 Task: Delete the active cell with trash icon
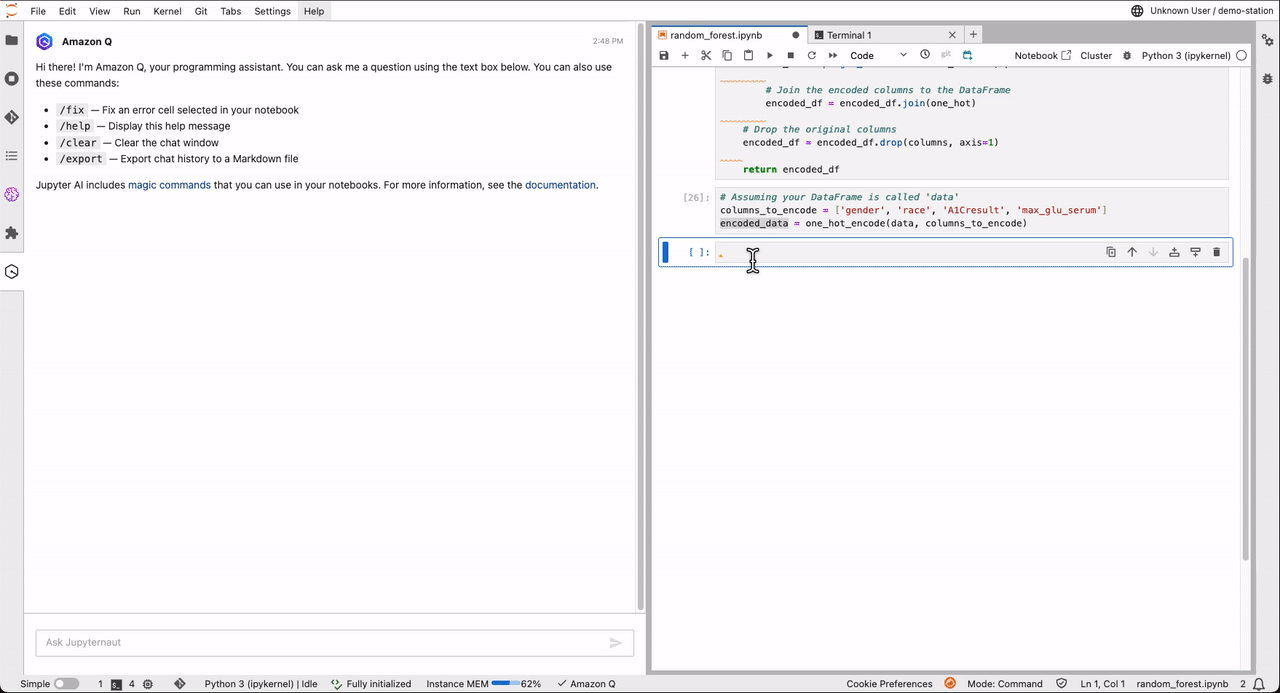(x=1216, y=252)
